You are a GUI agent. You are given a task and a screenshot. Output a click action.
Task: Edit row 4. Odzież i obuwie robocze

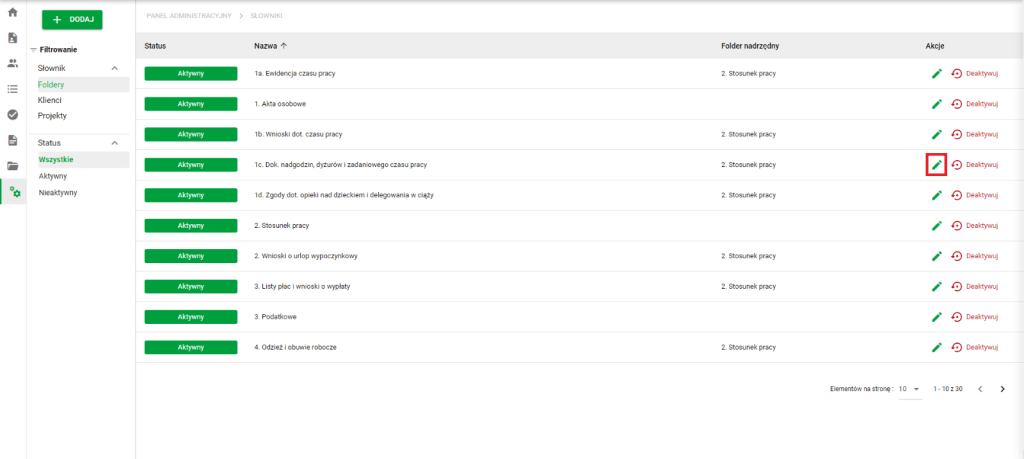pos(936,347)
